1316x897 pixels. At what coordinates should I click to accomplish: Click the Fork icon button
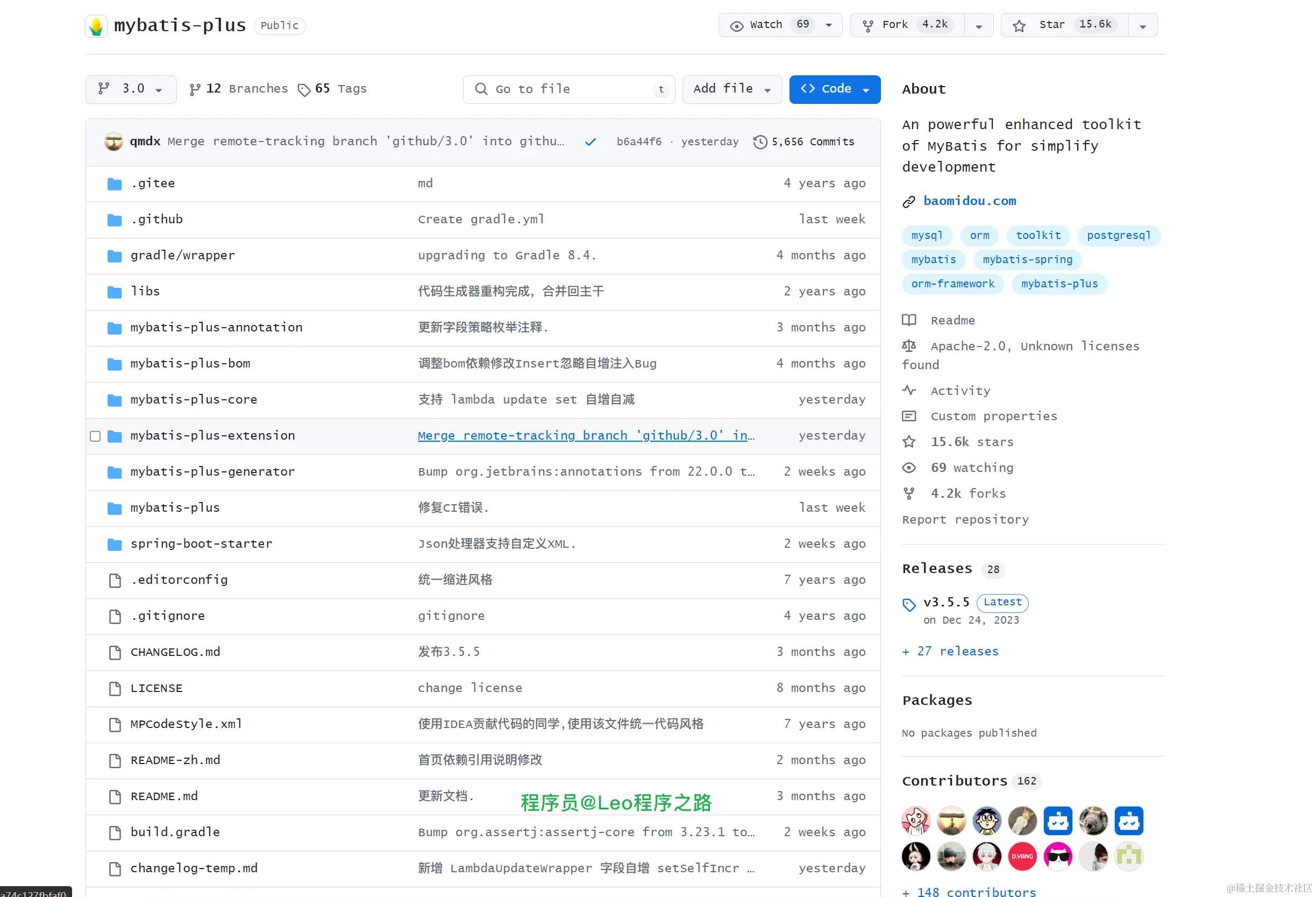pos(867,25)
